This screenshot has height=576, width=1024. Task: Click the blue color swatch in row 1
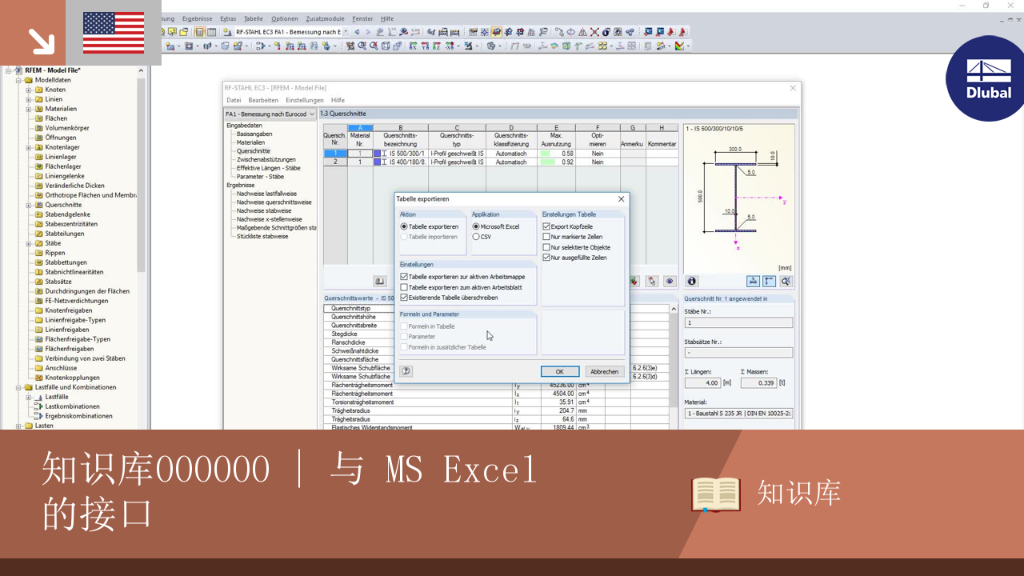(377, 153)
